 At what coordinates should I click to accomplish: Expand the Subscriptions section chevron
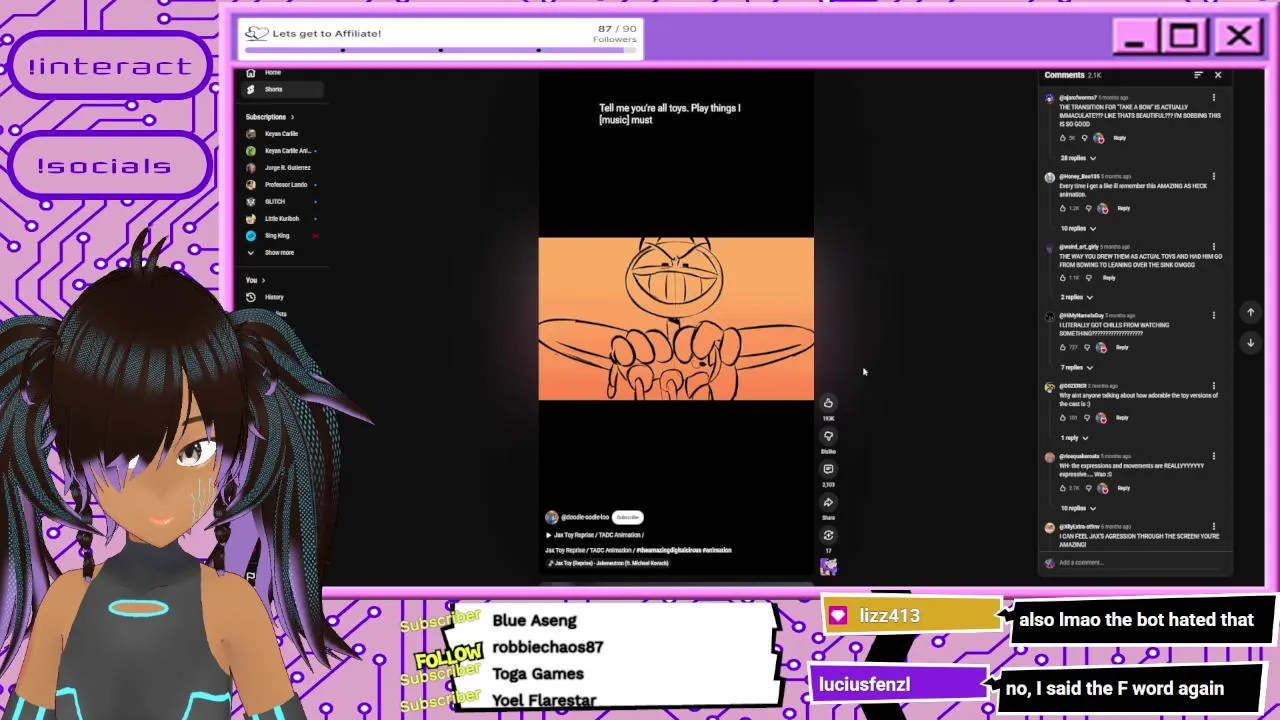[x=292, y=117]
